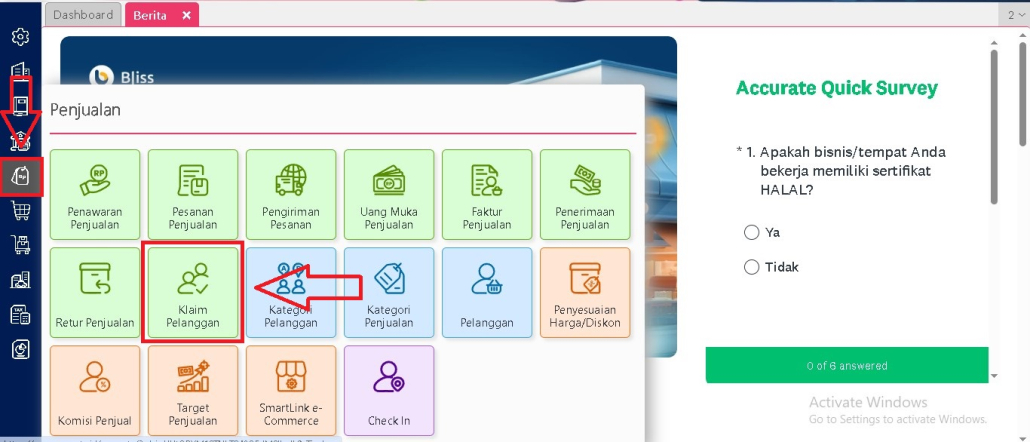This screenshot has width=1030, height=442.
Task: Select the Ya radio option
Action: coord(752,232)
